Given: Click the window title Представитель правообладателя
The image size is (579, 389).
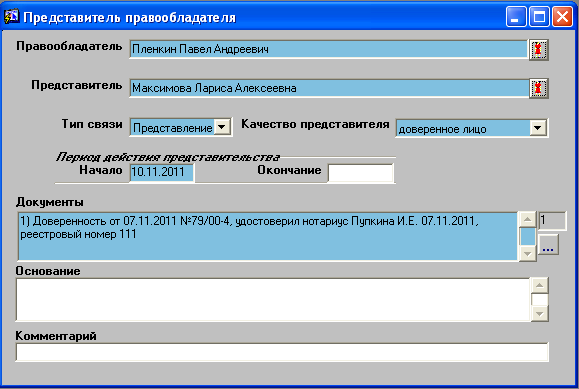Looking at the screenshot, I should [129, 18].
